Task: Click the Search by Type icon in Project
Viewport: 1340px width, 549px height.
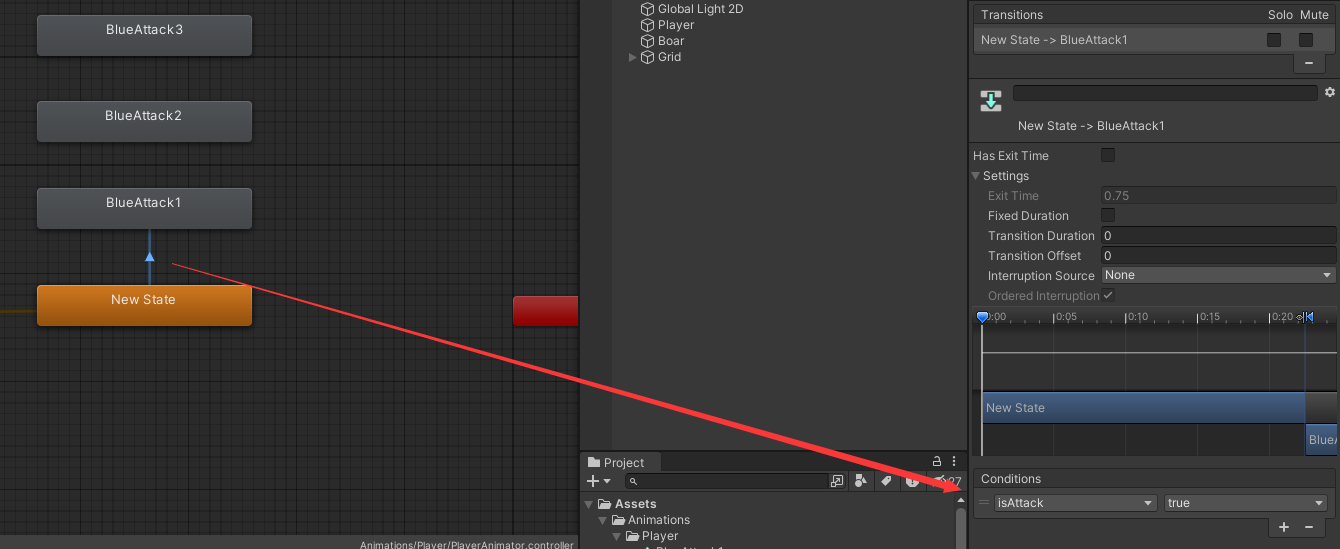Action: pos(860,481)
